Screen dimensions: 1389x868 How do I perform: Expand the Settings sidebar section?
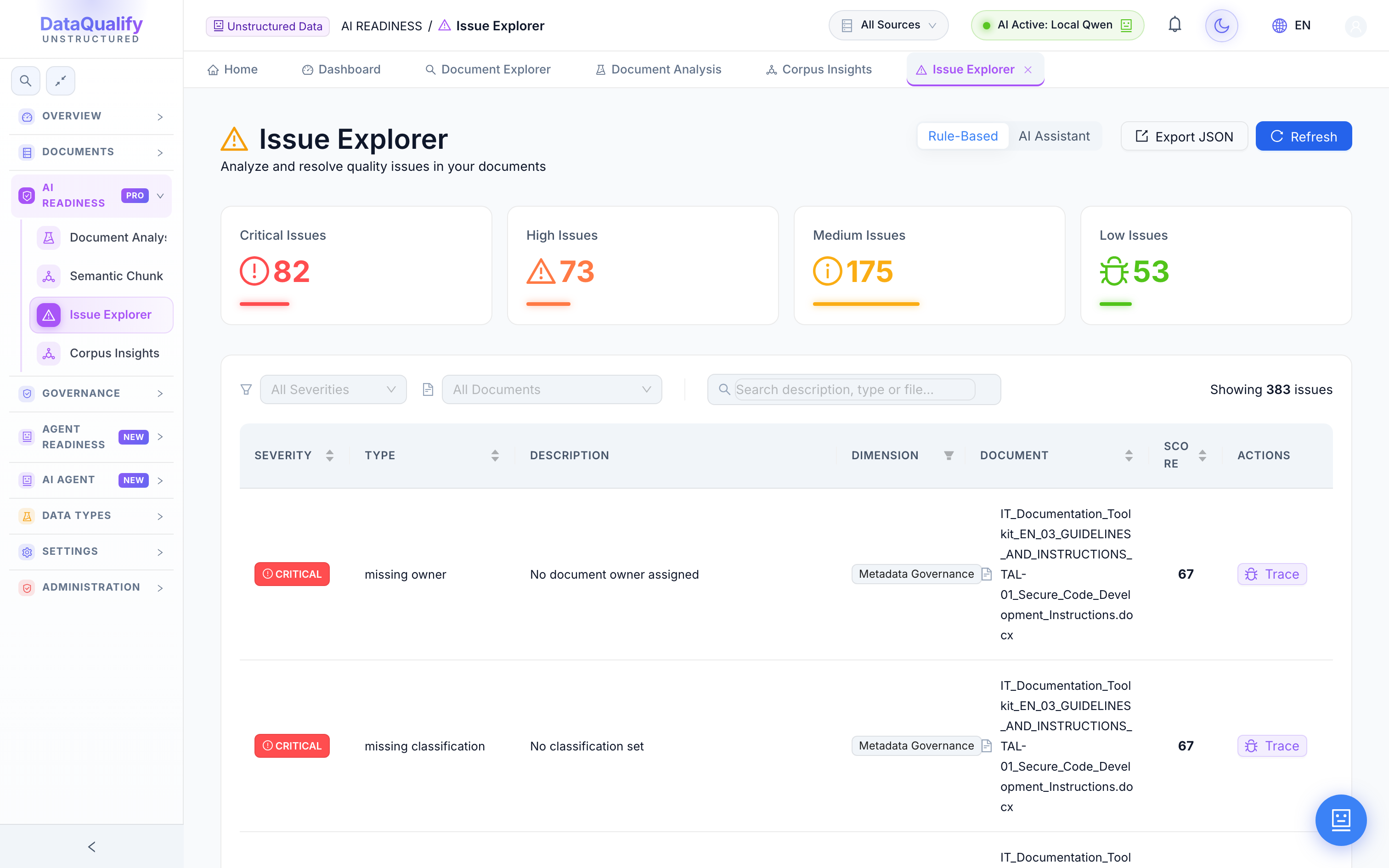pyautogui.click(x=92, y=552)
